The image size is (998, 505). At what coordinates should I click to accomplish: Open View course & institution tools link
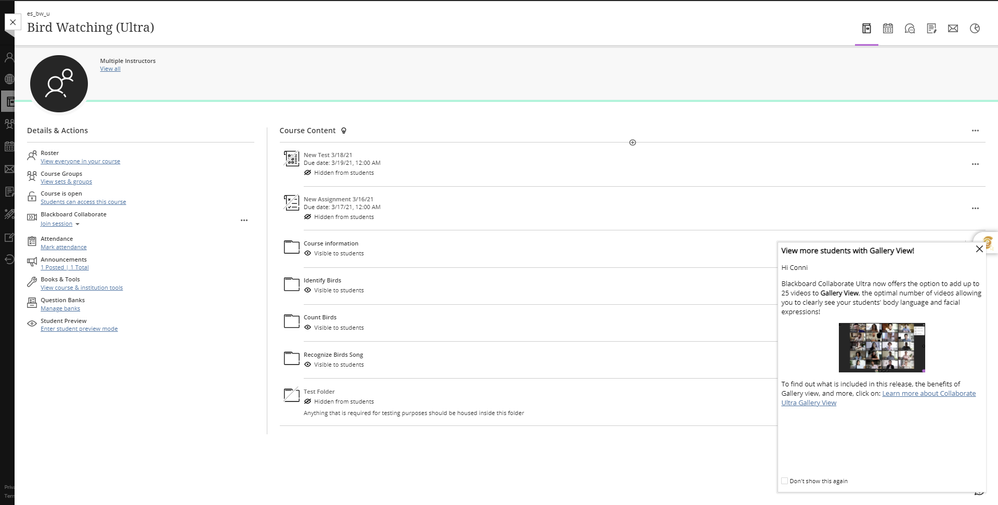tap(81, 287)
